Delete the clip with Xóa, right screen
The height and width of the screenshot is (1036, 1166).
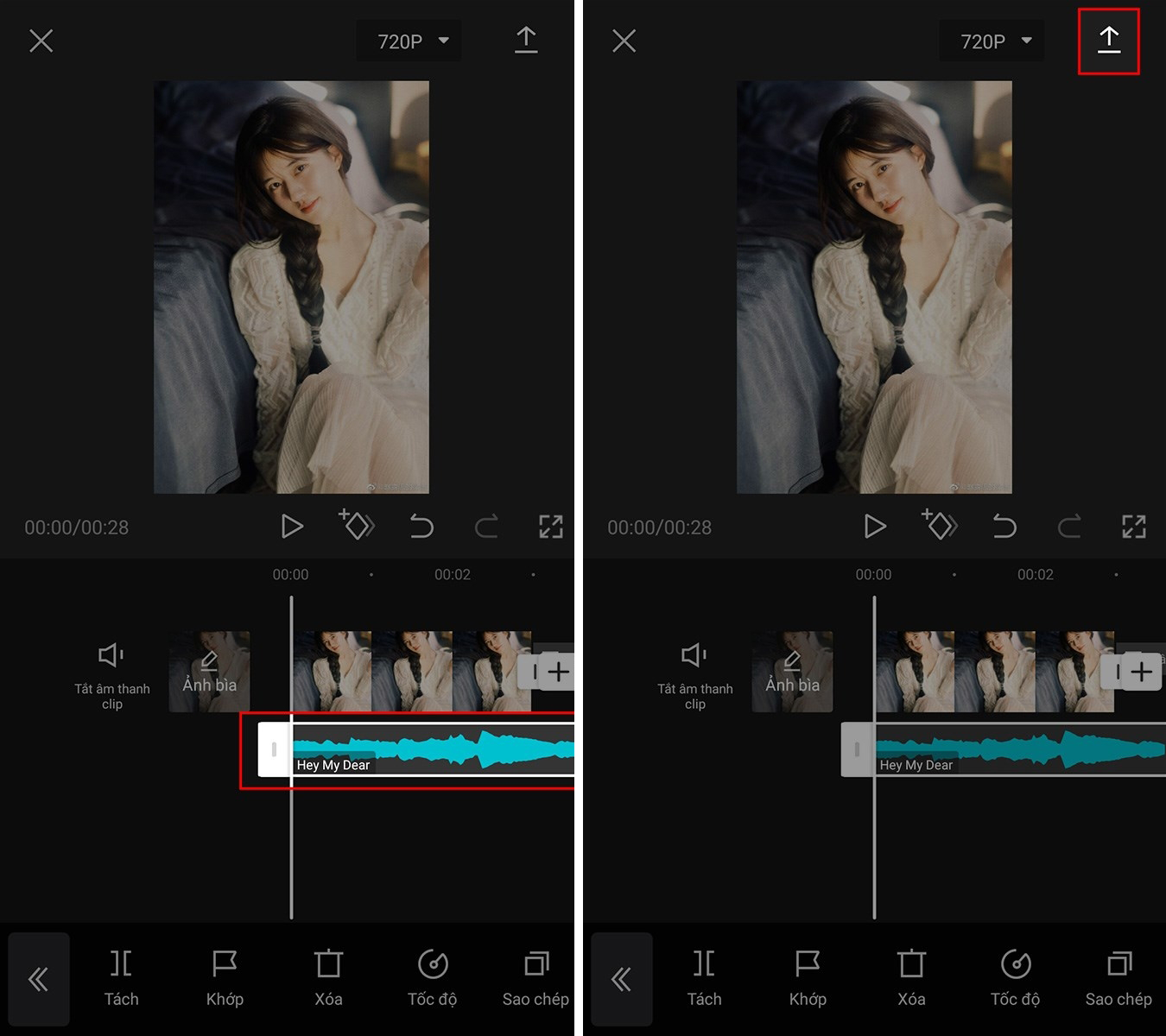911,978
